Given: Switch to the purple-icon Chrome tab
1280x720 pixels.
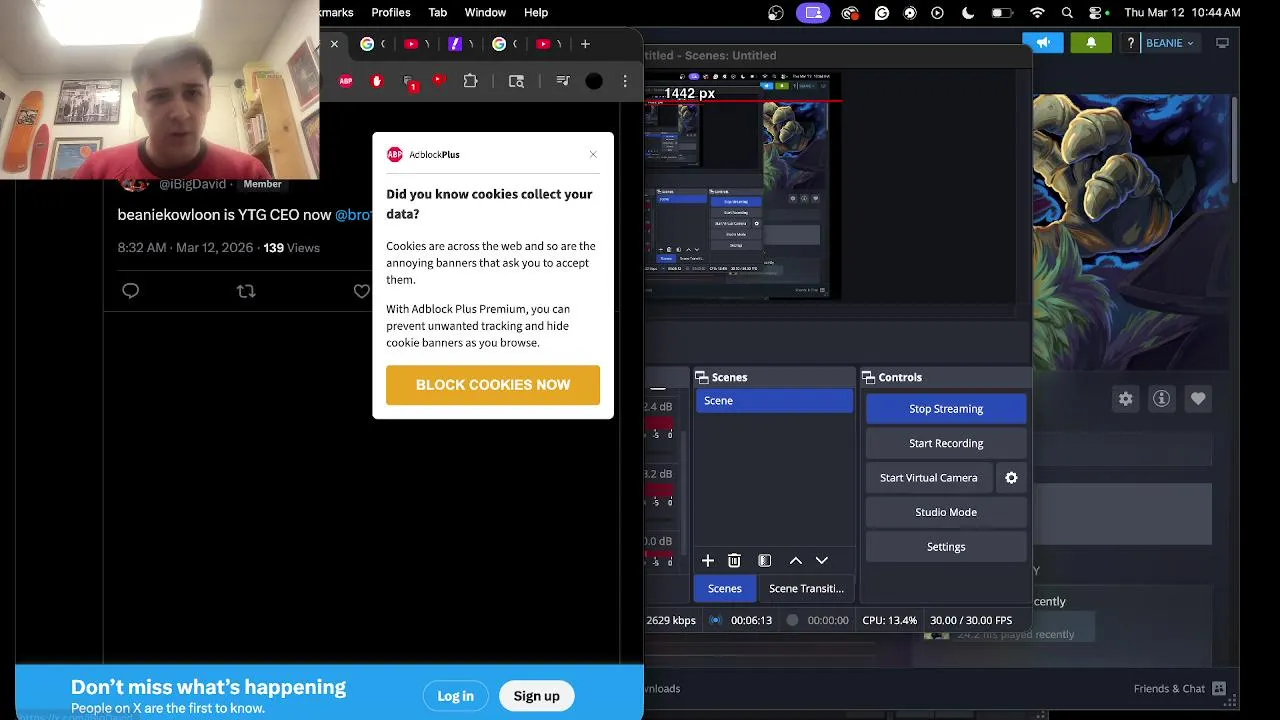Looking at the screenshot, I should click(x=455, y=44).
